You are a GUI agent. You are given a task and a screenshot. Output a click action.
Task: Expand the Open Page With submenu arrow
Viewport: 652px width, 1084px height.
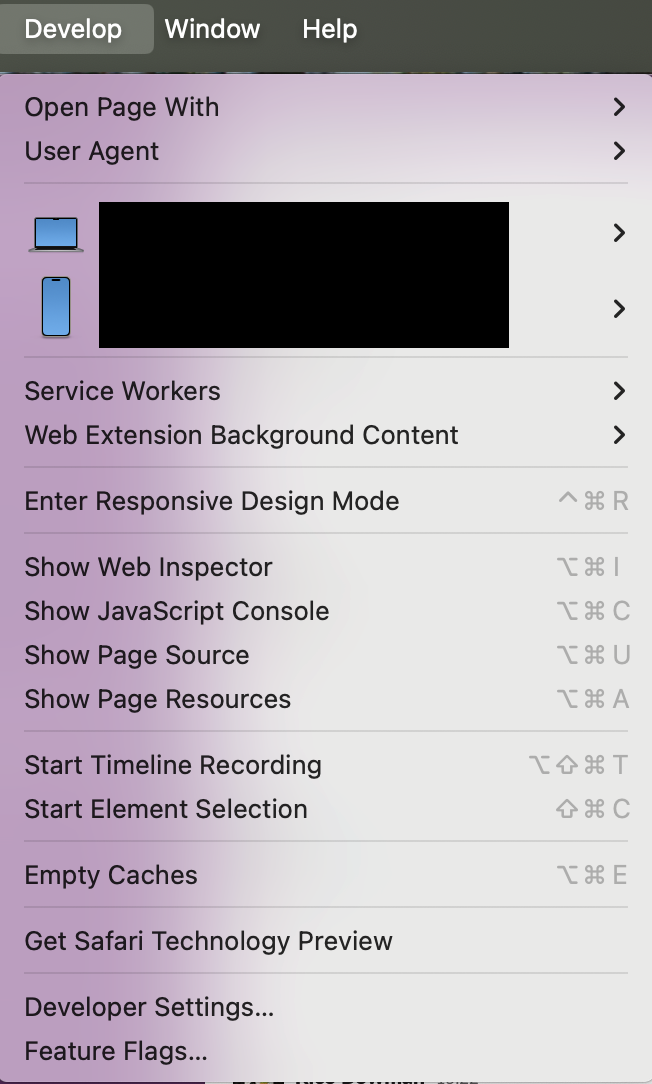[619, 107]
